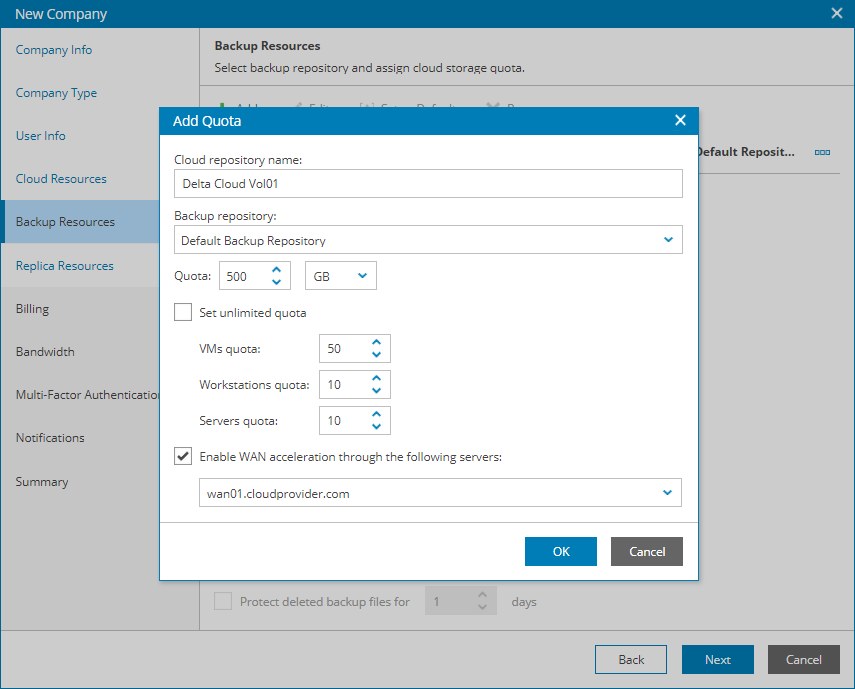Increase VMs quota using up arrow
855x689 pixels.
[376, 342]
